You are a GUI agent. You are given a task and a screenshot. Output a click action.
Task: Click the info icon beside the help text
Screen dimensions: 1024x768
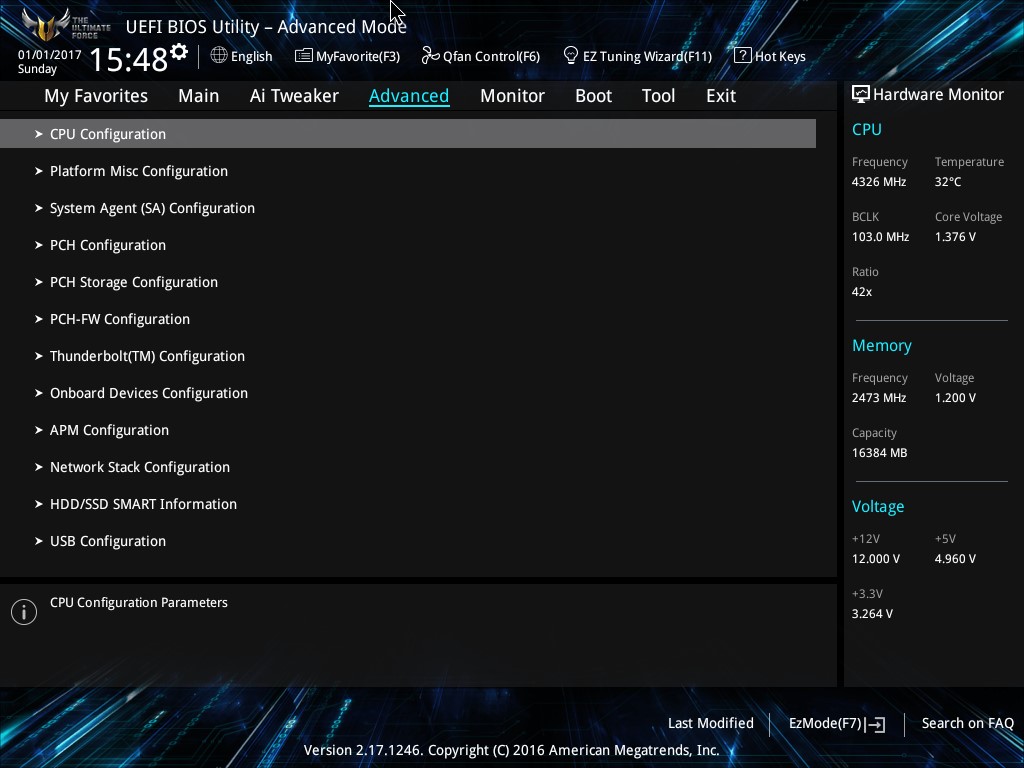[24, 612]
